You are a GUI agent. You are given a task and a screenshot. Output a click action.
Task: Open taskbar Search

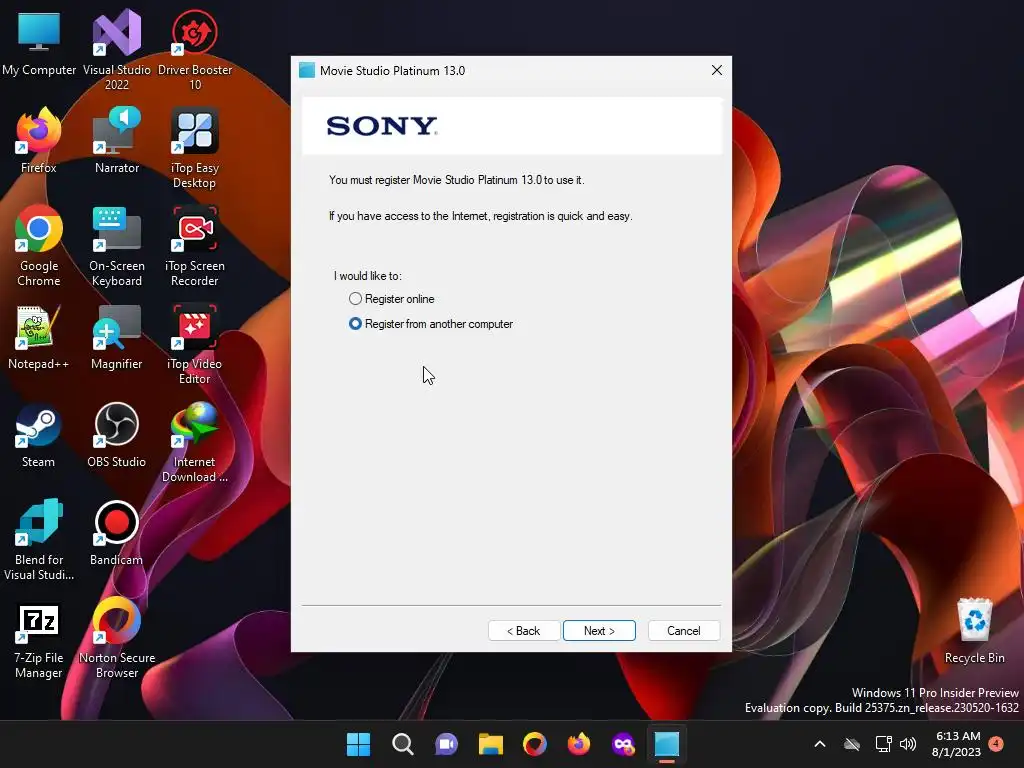point(402,744)
